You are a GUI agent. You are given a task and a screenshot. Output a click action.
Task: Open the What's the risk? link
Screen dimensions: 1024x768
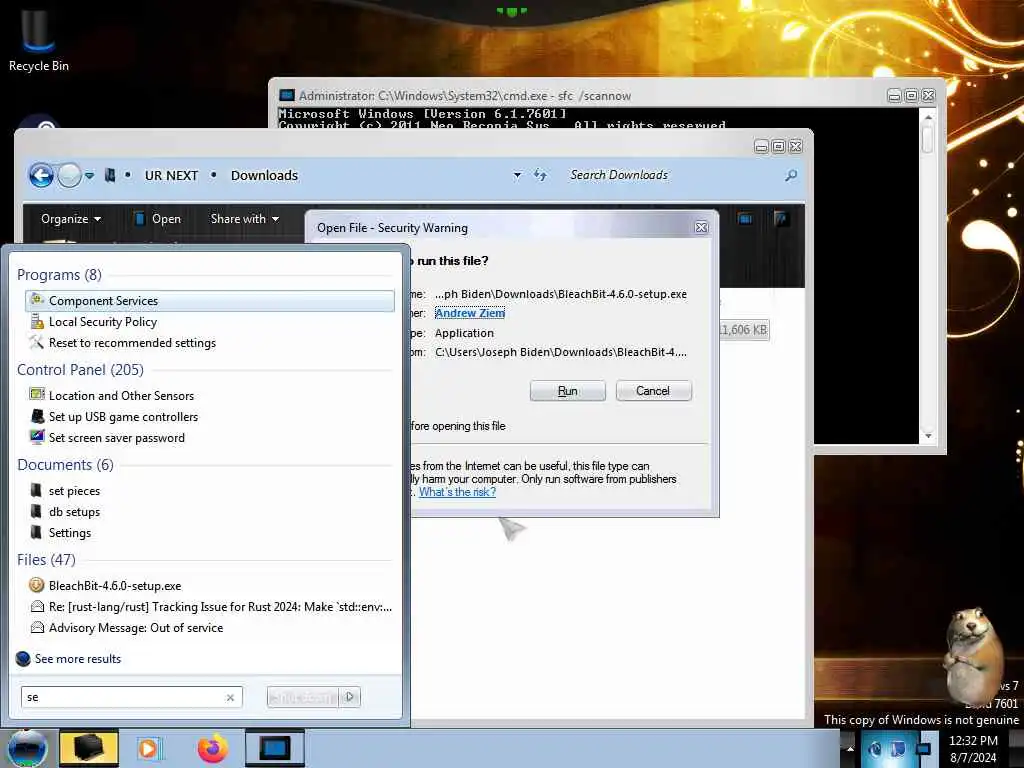pyautogui.click(x=457, y=492)
